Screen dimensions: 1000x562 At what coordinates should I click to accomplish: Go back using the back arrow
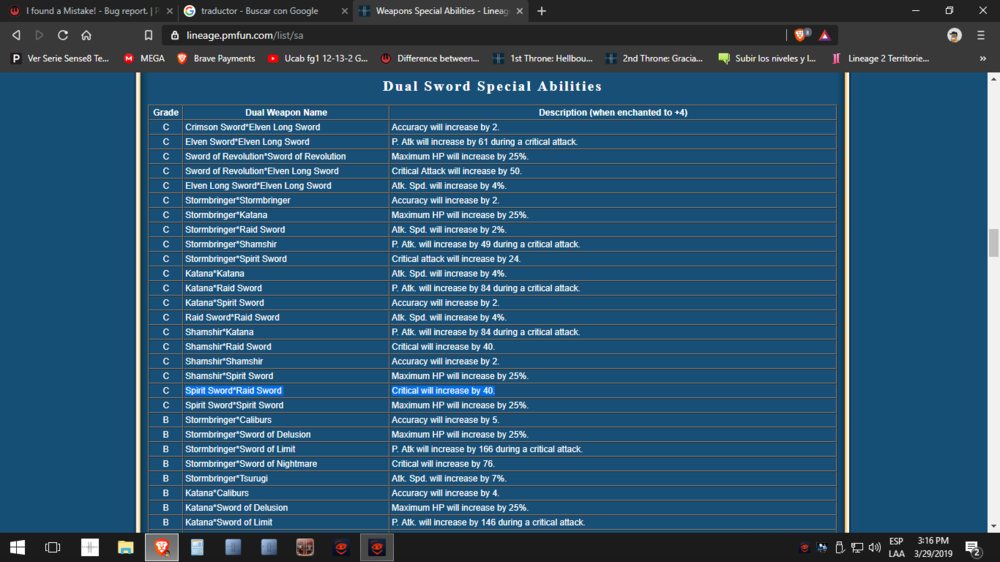click(x=16, y=35)
